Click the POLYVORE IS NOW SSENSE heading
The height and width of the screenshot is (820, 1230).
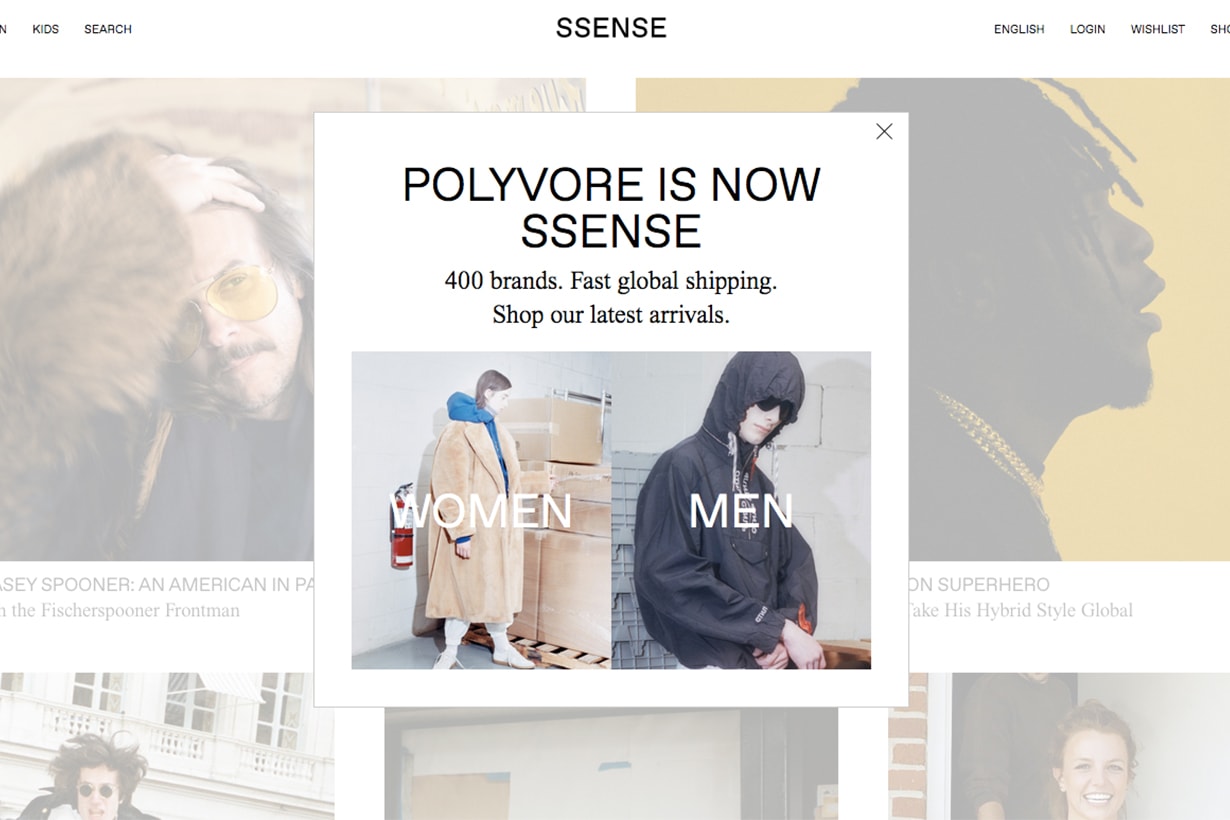point(611,208)
